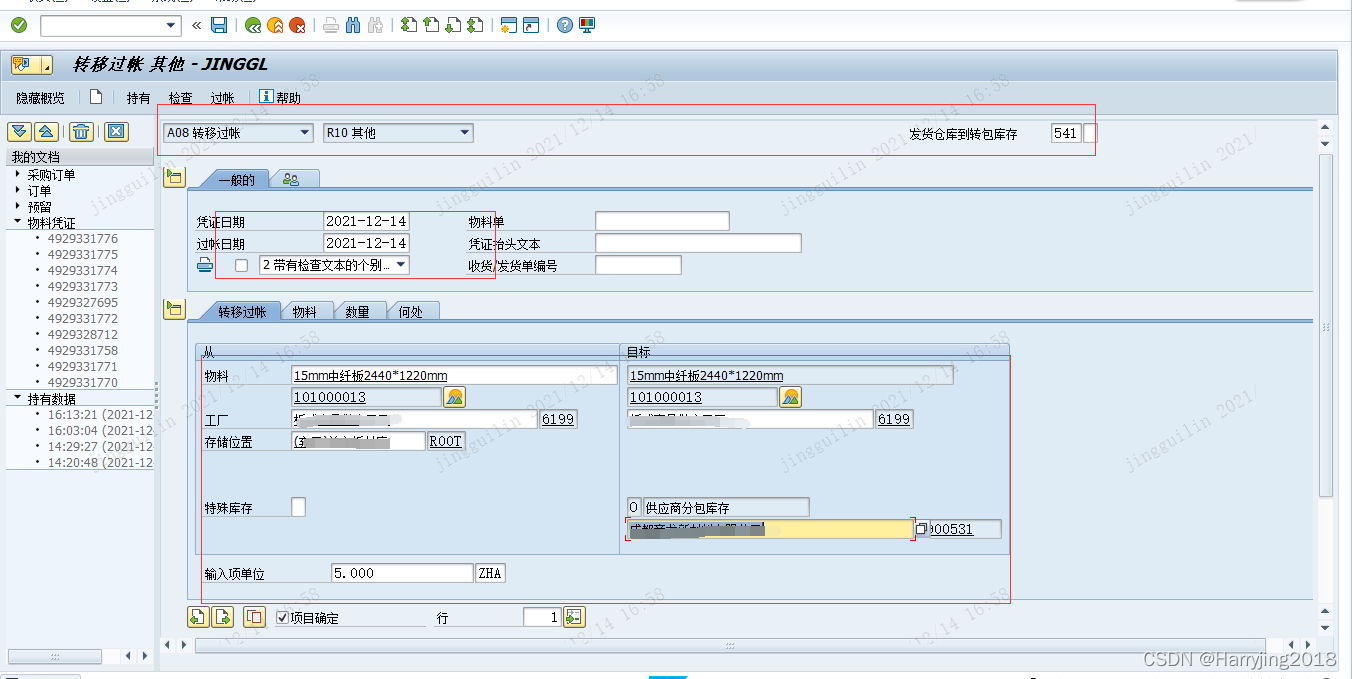Click the blue Help question mark icon

pyautogui.click(x=565, y=25)
